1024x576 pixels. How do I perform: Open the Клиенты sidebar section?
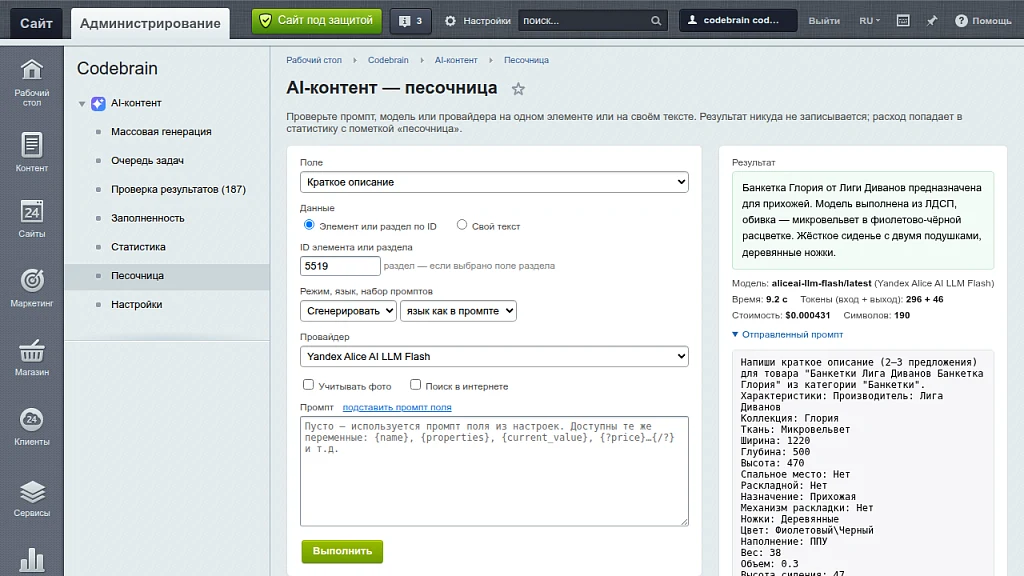31,426
